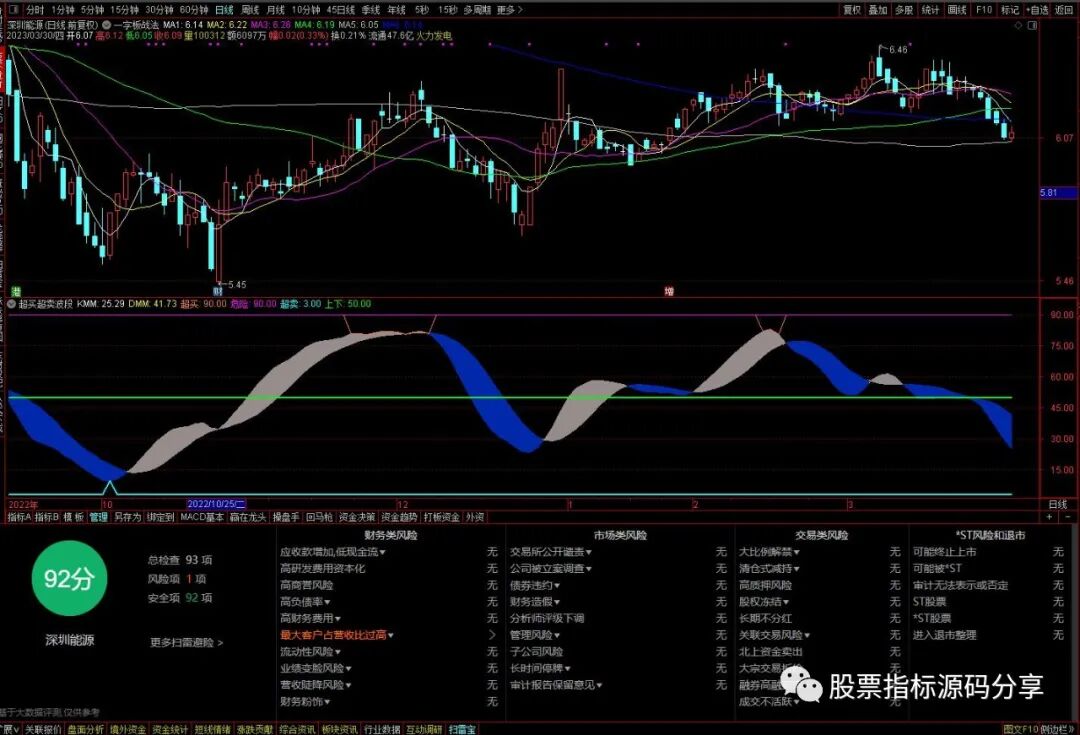Select the 月线 period
The height and width of the screenshot is (735, 1080).
[x=276, y=10]
